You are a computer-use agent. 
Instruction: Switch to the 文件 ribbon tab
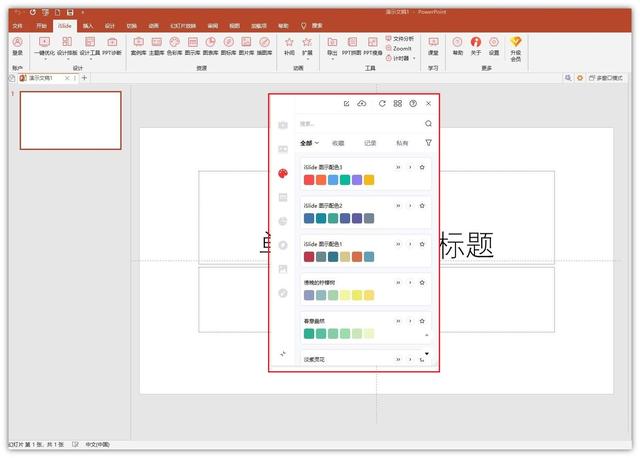pos(18,26)
